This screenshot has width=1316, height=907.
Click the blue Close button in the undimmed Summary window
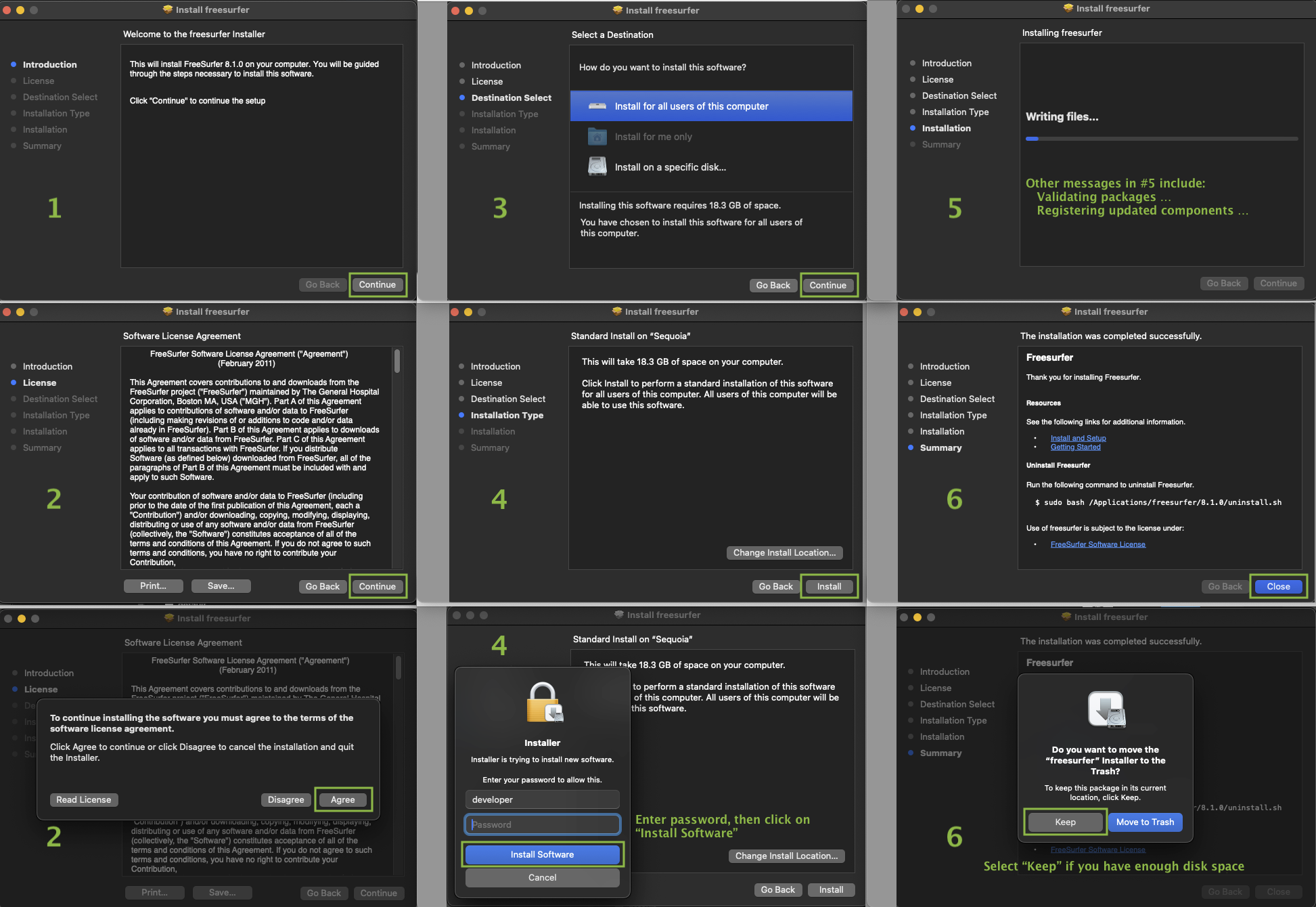[x=1278, y=587]
